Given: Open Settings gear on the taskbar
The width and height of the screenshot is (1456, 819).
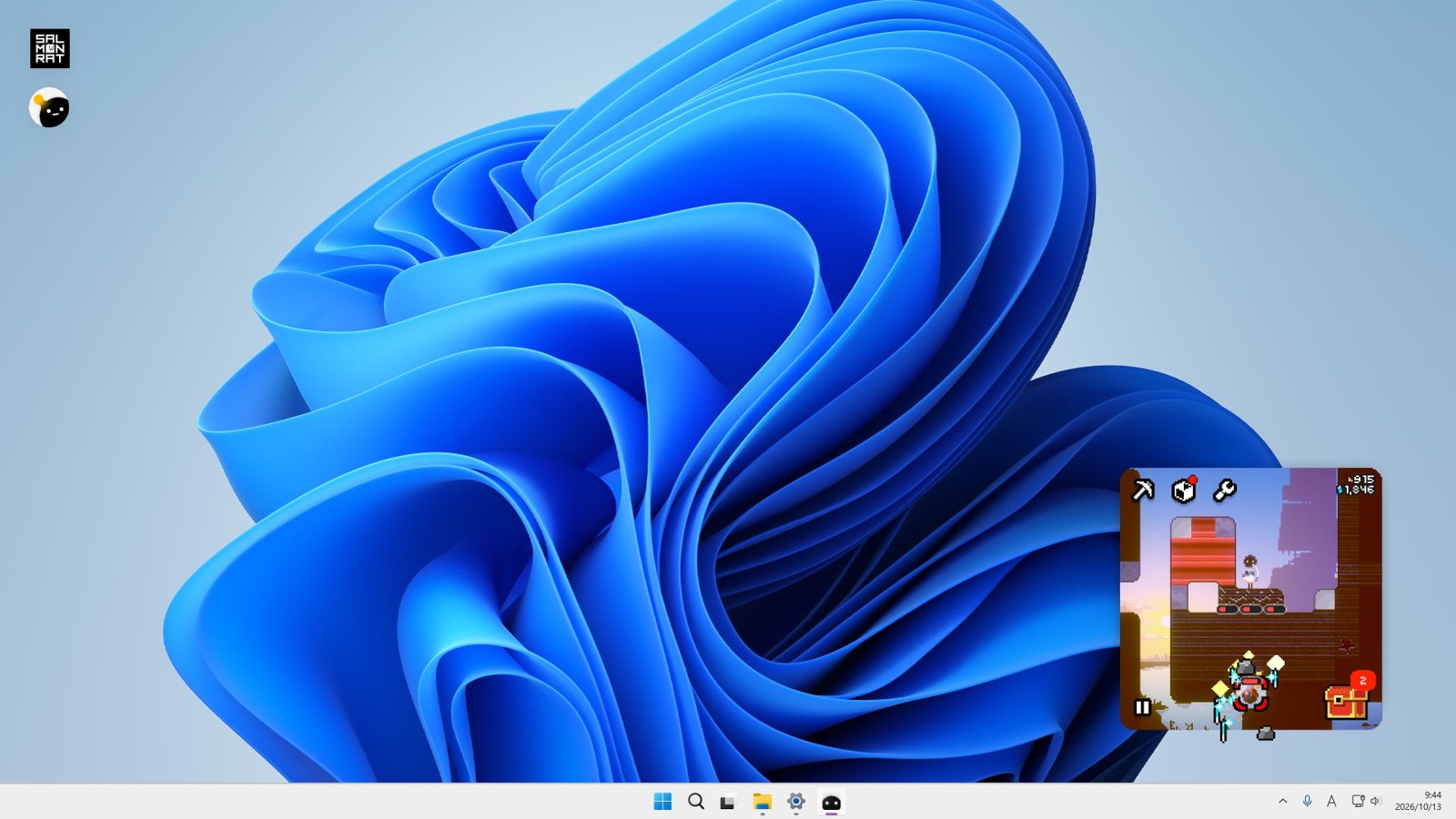Looking at the screenshot, I should pyautogui.click(x=796, y=802).
